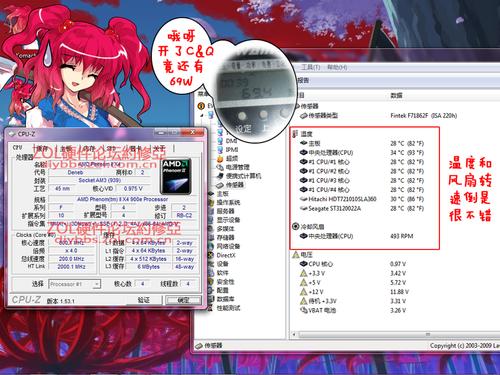Select 性能测试 benchmark tree item
Viewport: 500px width, 375px height.
click(x=228, y=308)
